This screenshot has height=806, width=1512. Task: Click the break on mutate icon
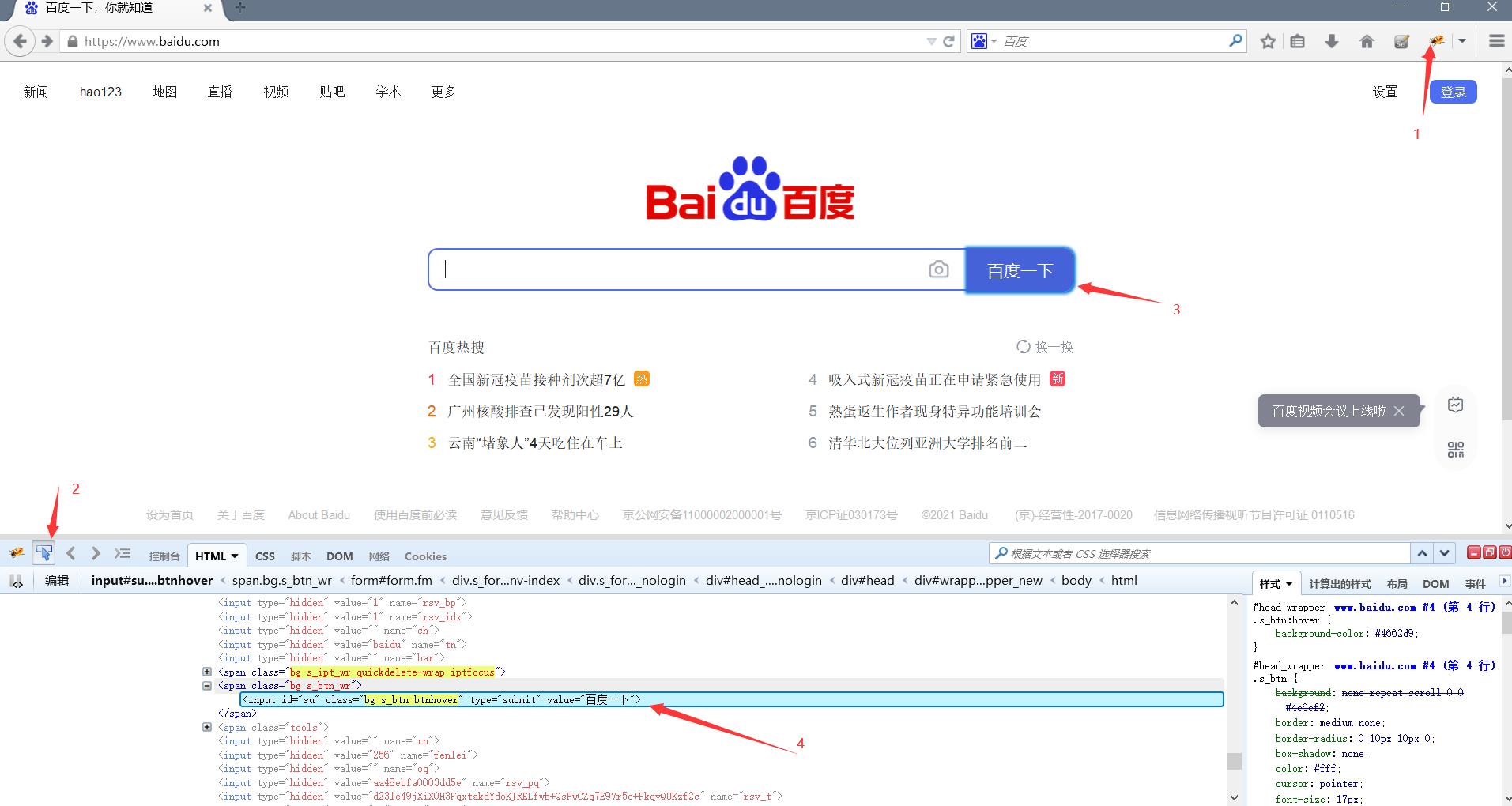click(x=17, y=582)
